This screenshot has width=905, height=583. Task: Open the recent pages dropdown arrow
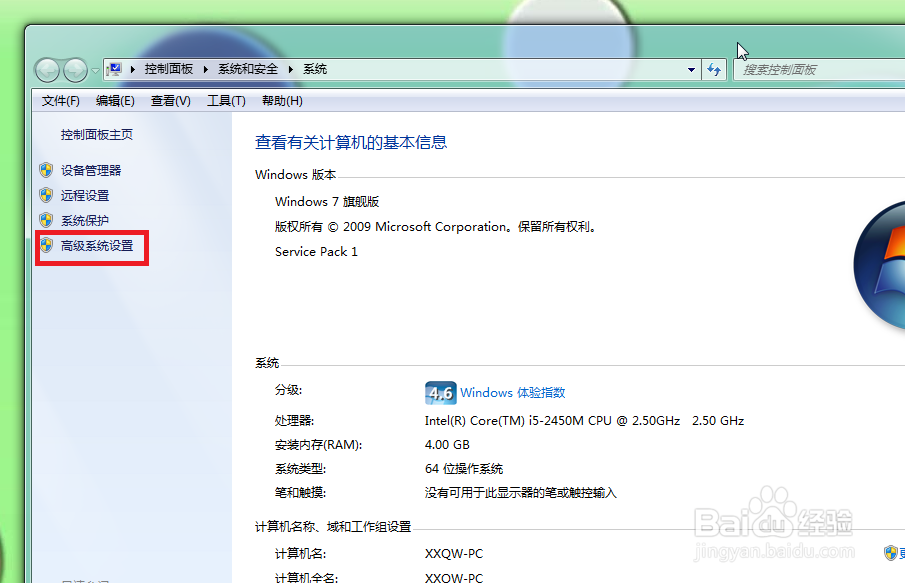click(x=95, y=70)
